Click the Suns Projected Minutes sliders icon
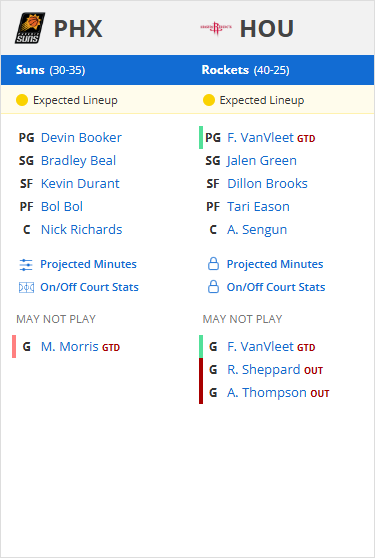Image resolution: width=375 pixels, height=558 pixels. [26, 264]
